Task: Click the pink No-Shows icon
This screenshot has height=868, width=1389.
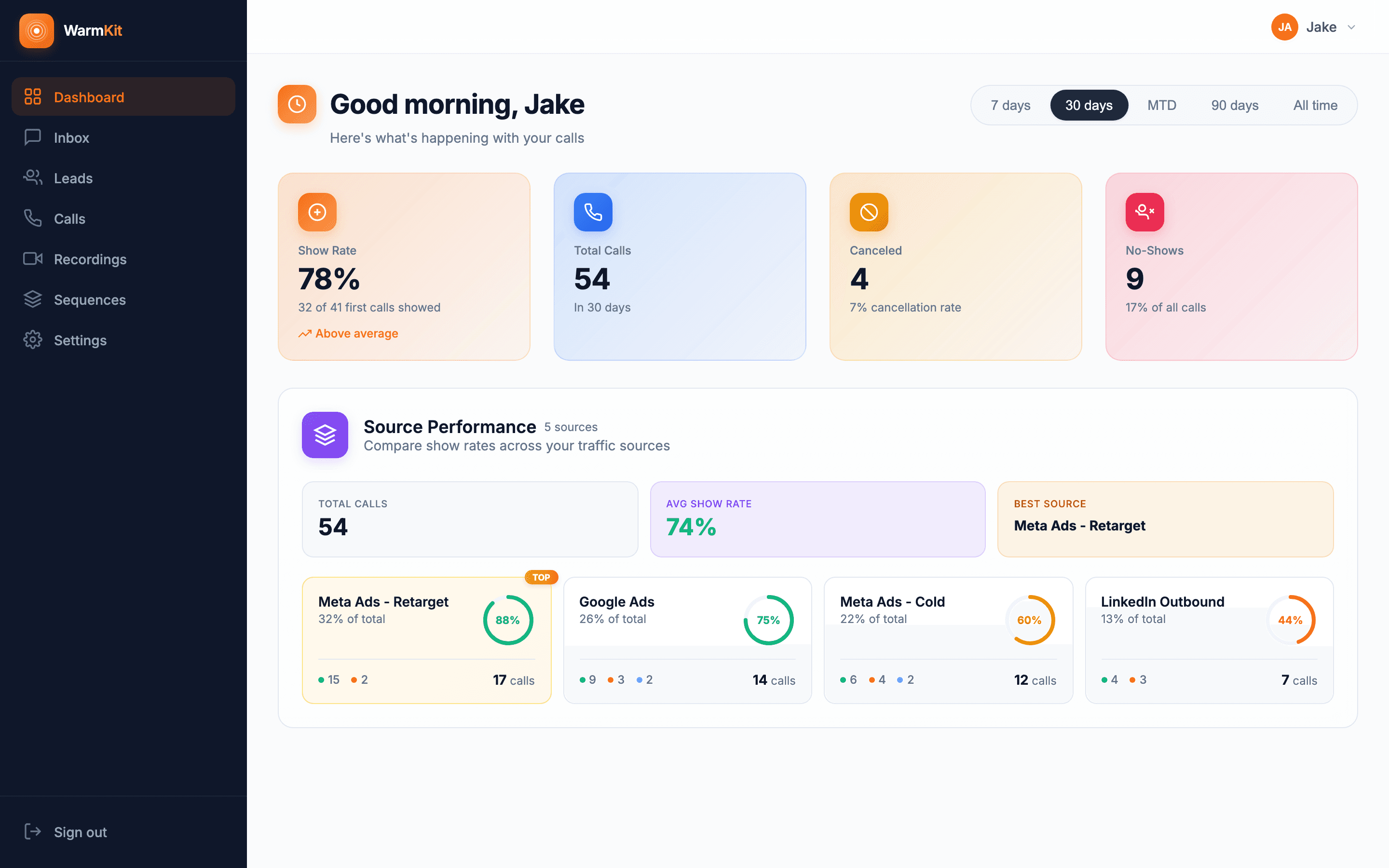Action: pos(1145,212)
